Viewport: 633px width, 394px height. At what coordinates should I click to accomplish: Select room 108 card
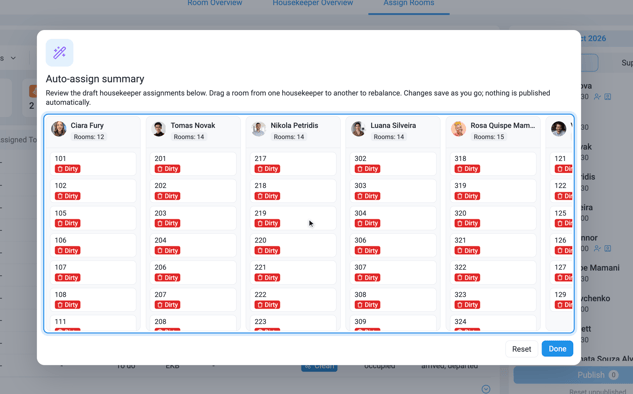pyautogui.click(x=93, y=300)
